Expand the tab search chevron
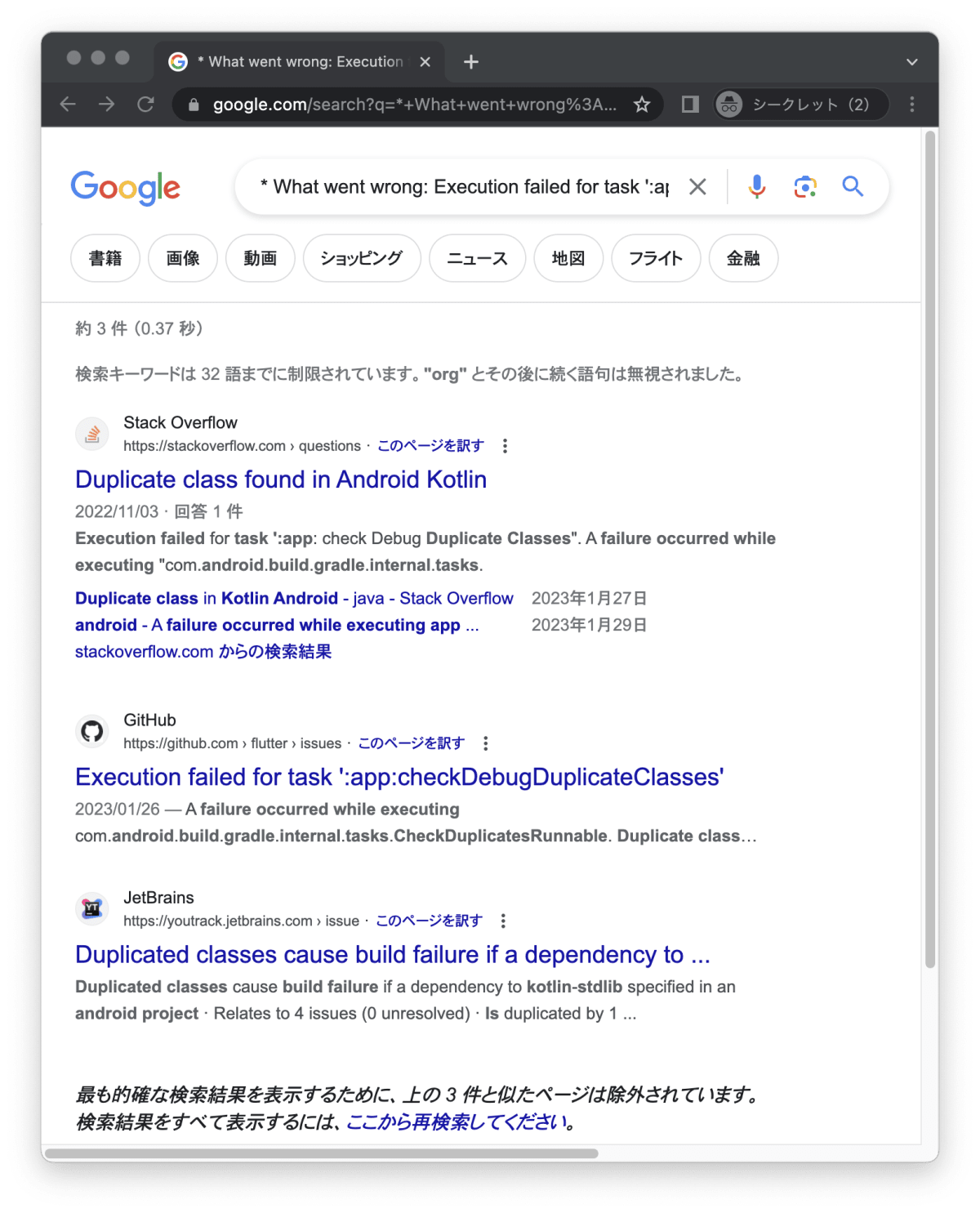This screenshot has height=1213, width=980. tap(912, 62)
